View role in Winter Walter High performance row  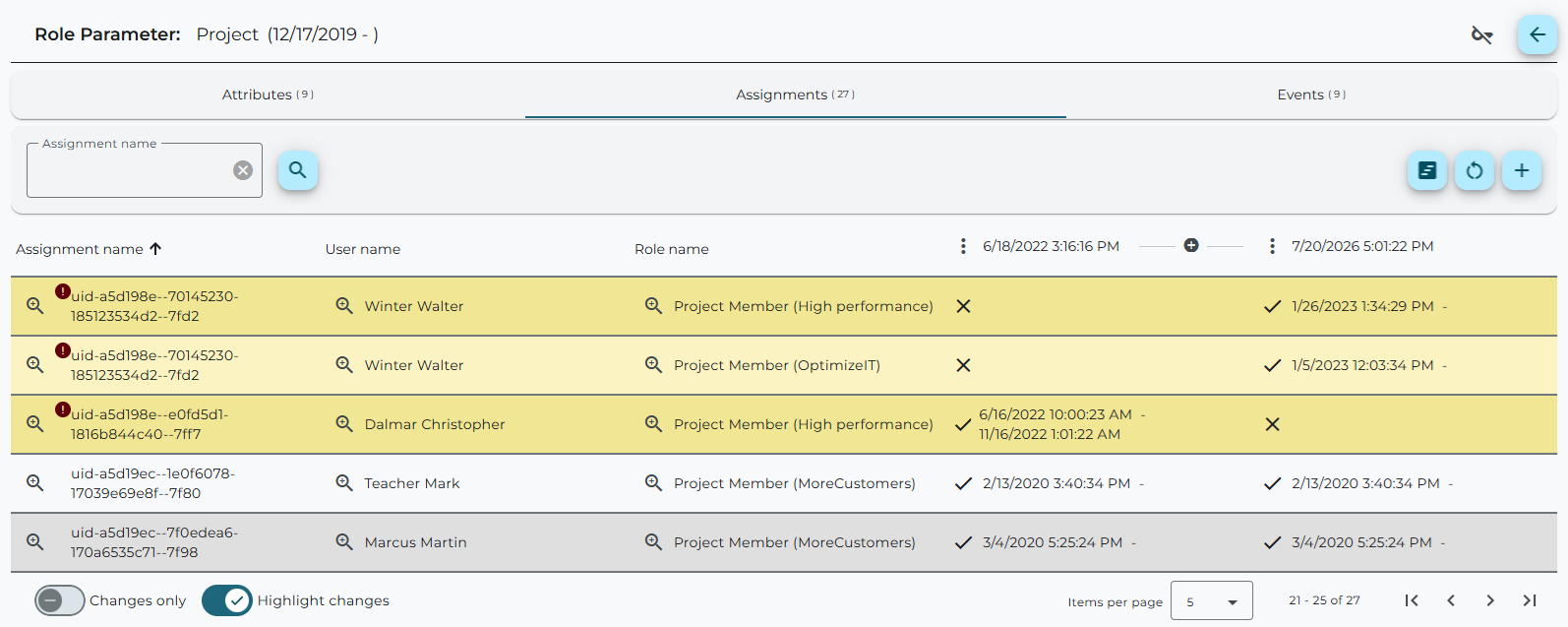[x=653, y=306]
